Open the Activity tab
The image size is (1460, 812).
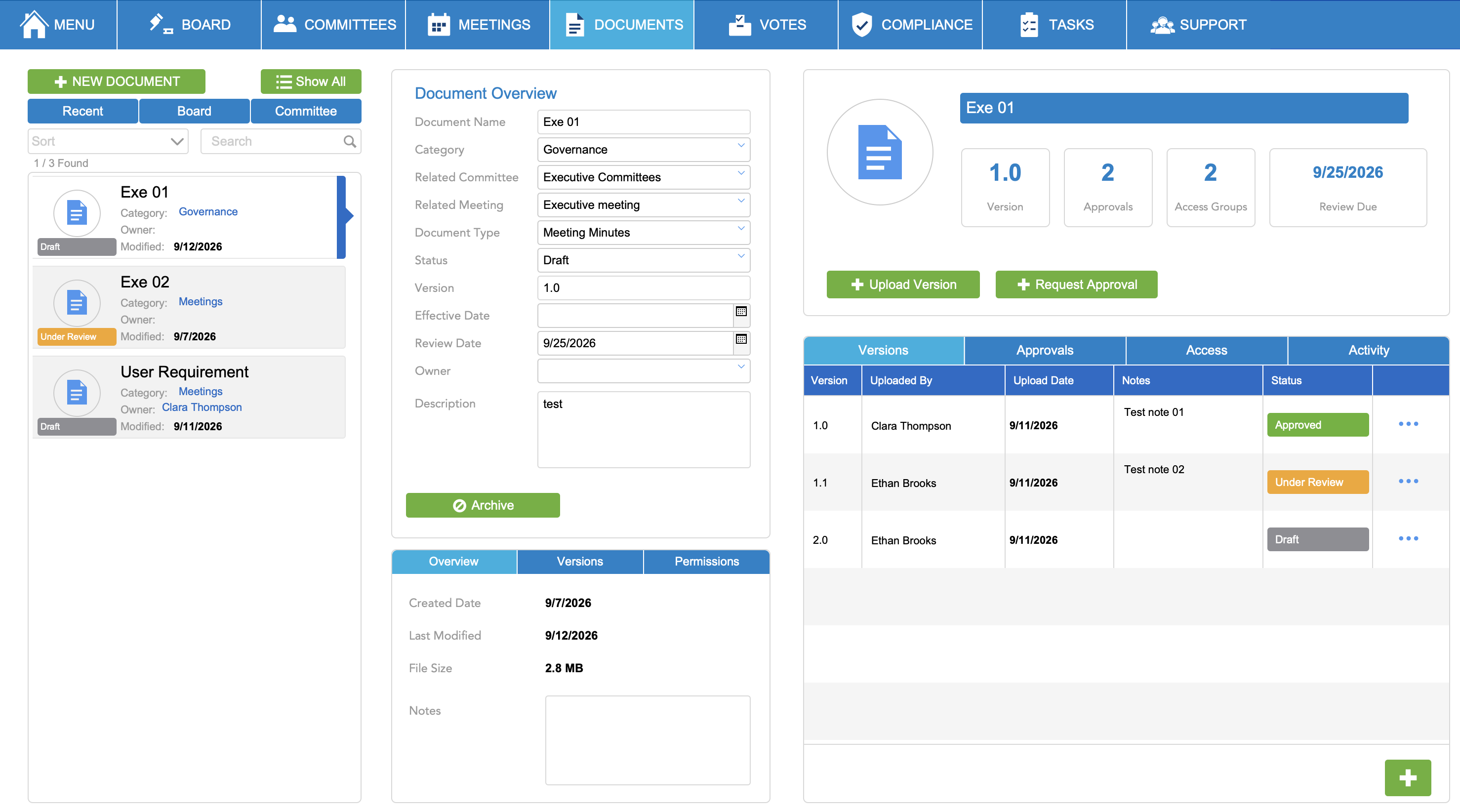[1369, 350]
